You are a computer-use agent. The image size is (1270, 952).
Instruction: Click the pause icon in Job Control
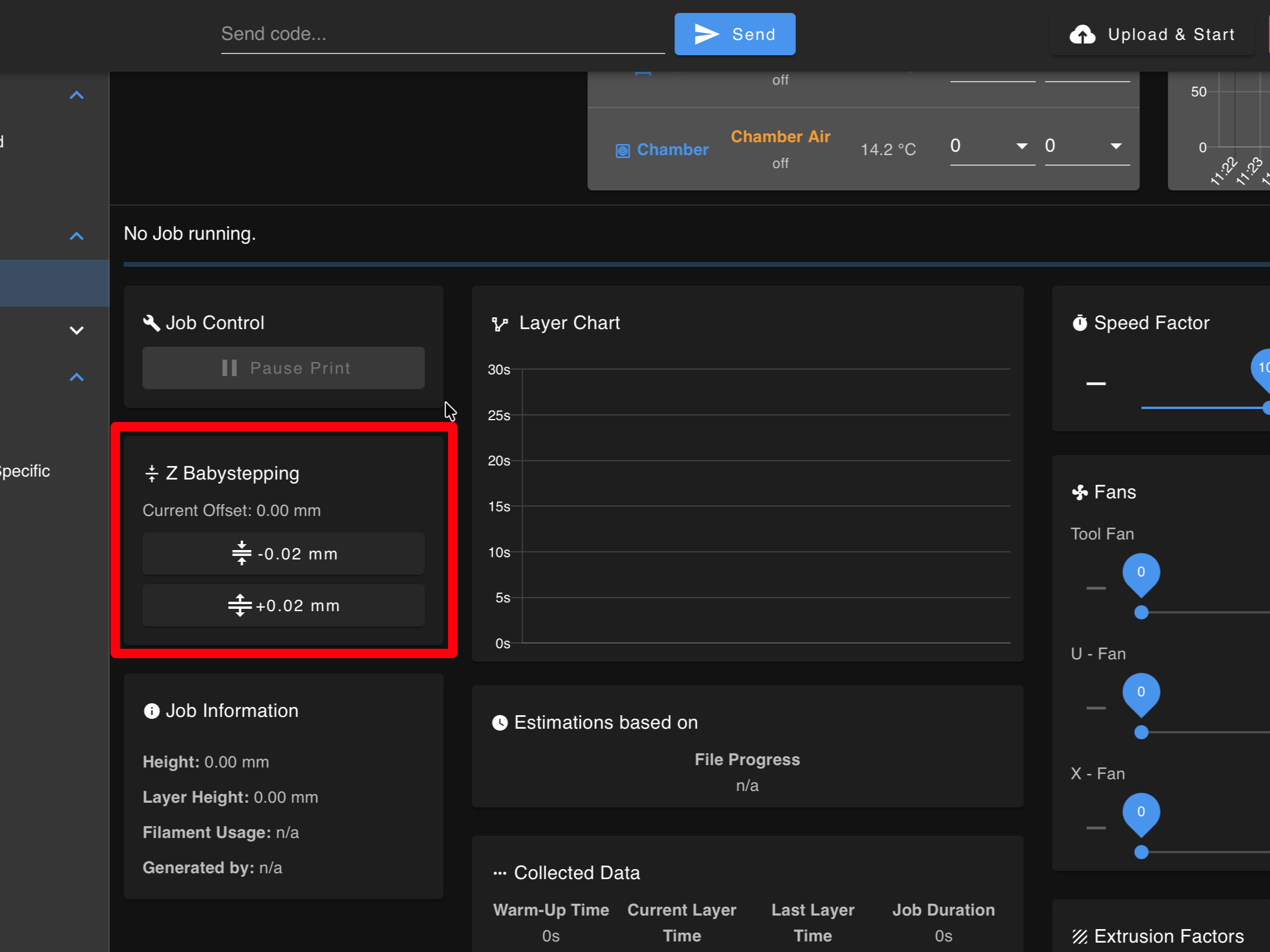click(229, 368)
